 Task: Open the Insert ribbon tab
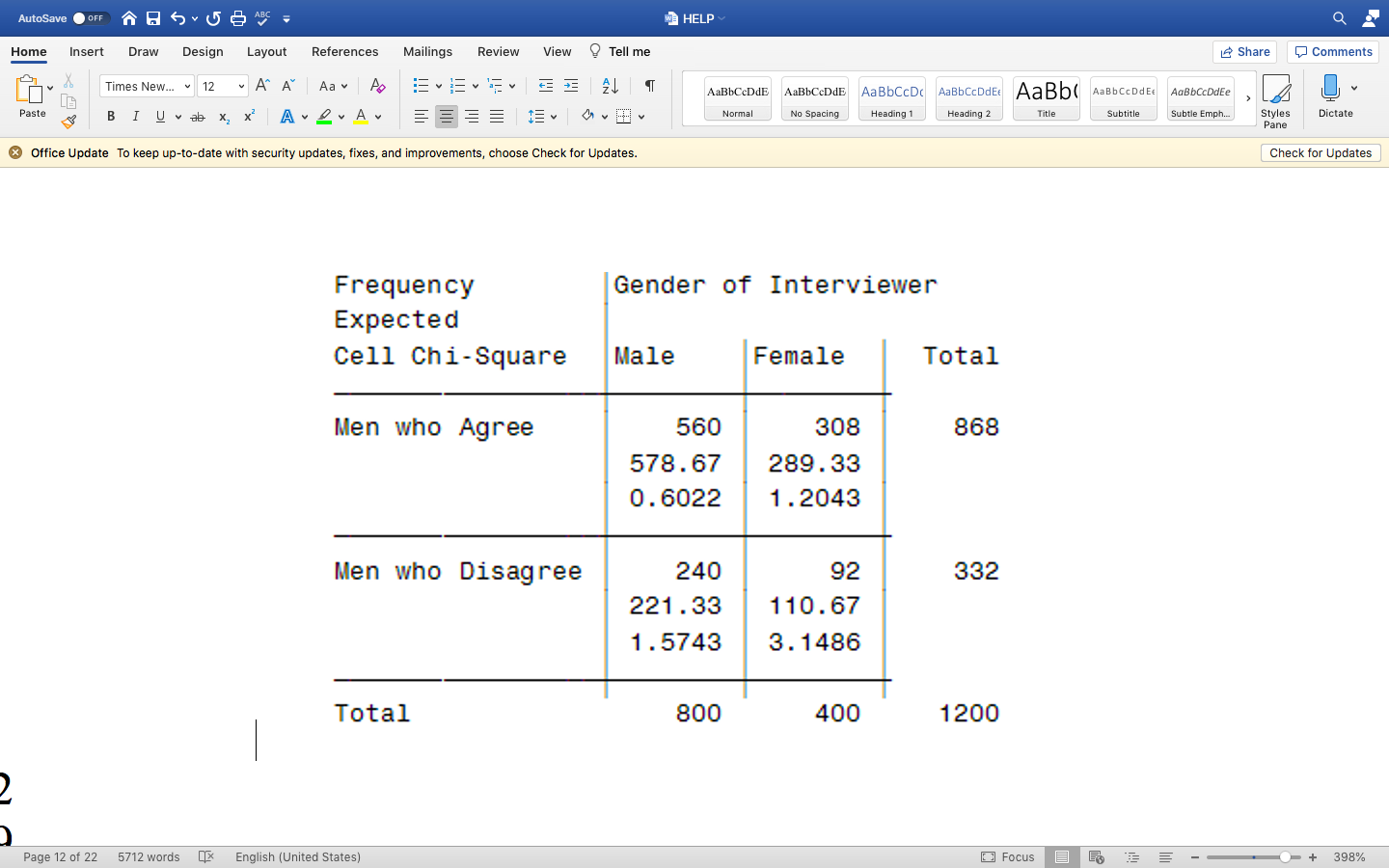pos(87,52)
